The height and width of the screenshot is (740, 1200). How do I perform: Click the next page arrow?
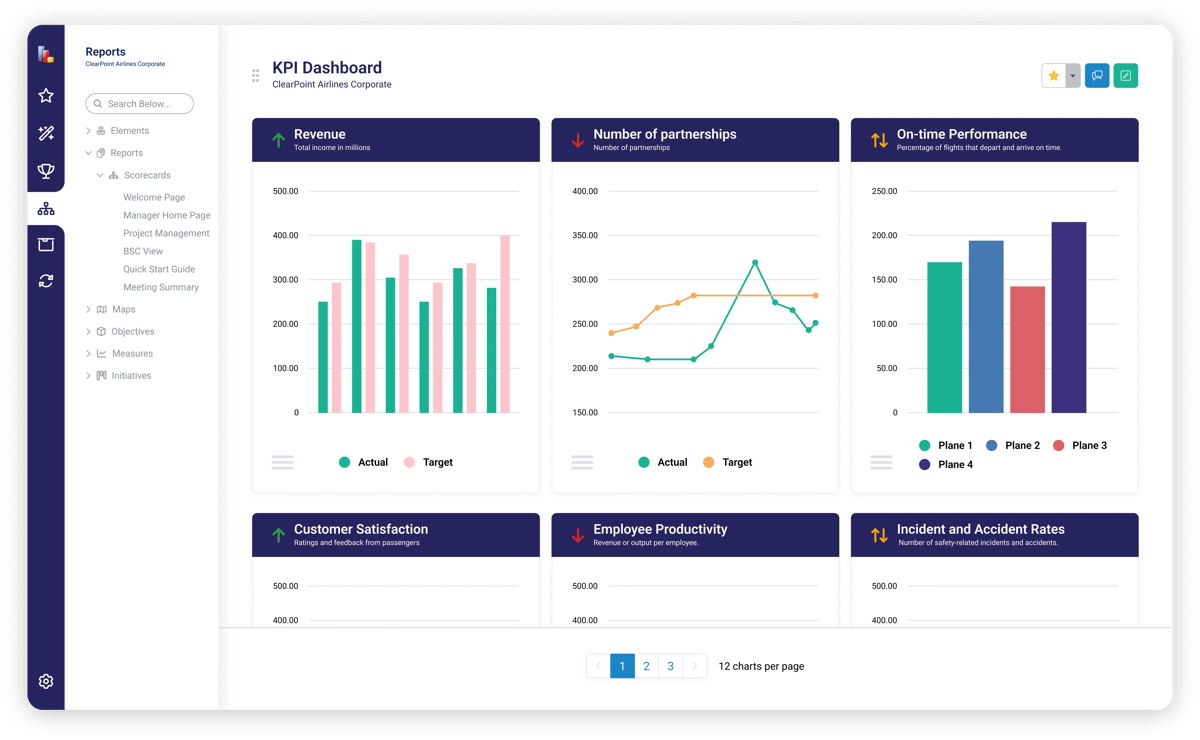(695, 666)
